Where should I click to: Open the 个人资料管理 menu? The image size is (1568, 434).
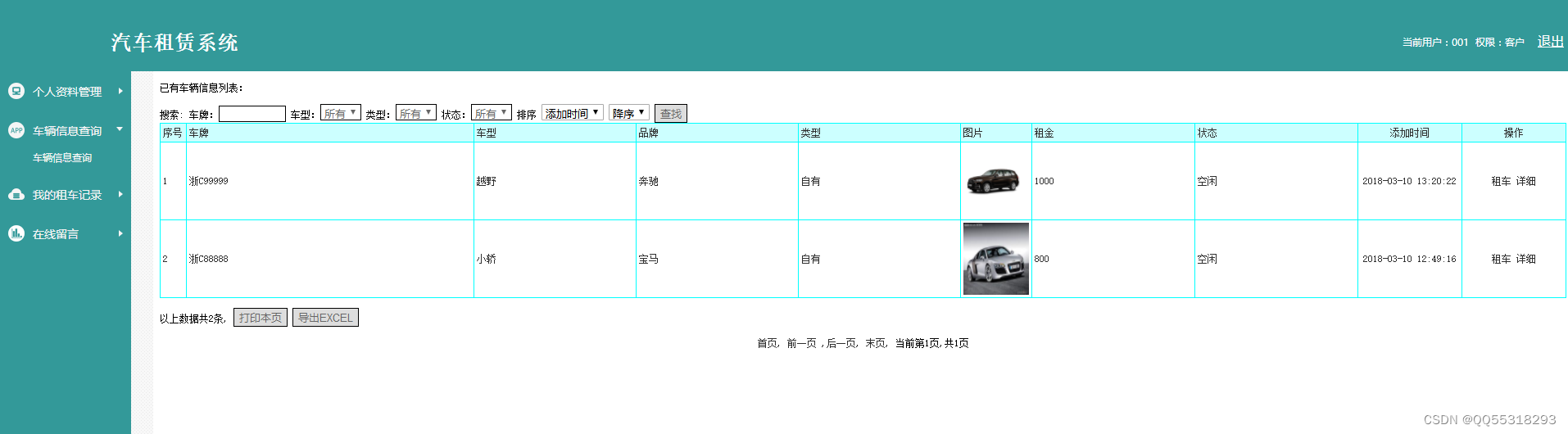67,92
